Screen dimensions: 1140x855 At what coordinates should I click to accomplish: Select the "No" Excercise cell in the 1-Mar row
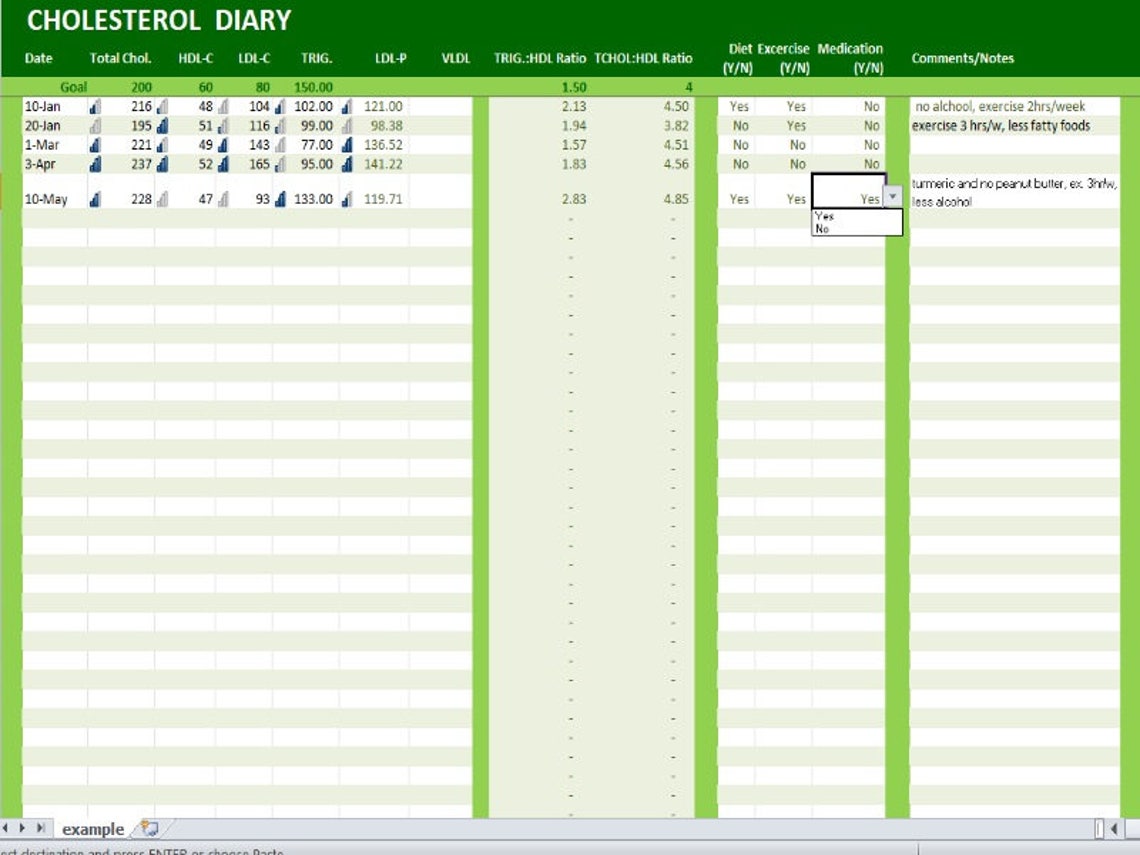pos(795,143)
